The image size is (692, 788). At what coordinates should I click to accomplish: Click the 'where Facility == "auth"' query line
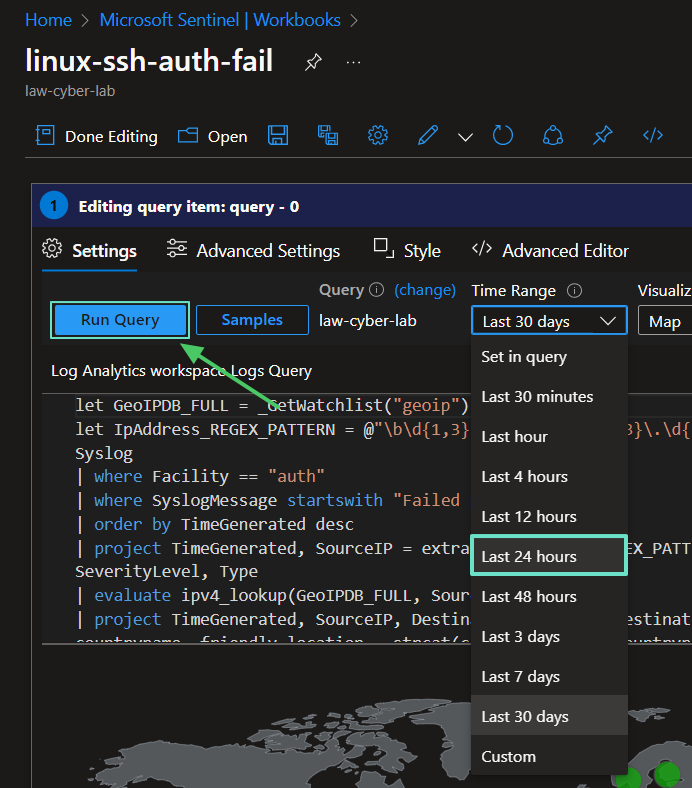pyautogui.click(x=201, y=476)
